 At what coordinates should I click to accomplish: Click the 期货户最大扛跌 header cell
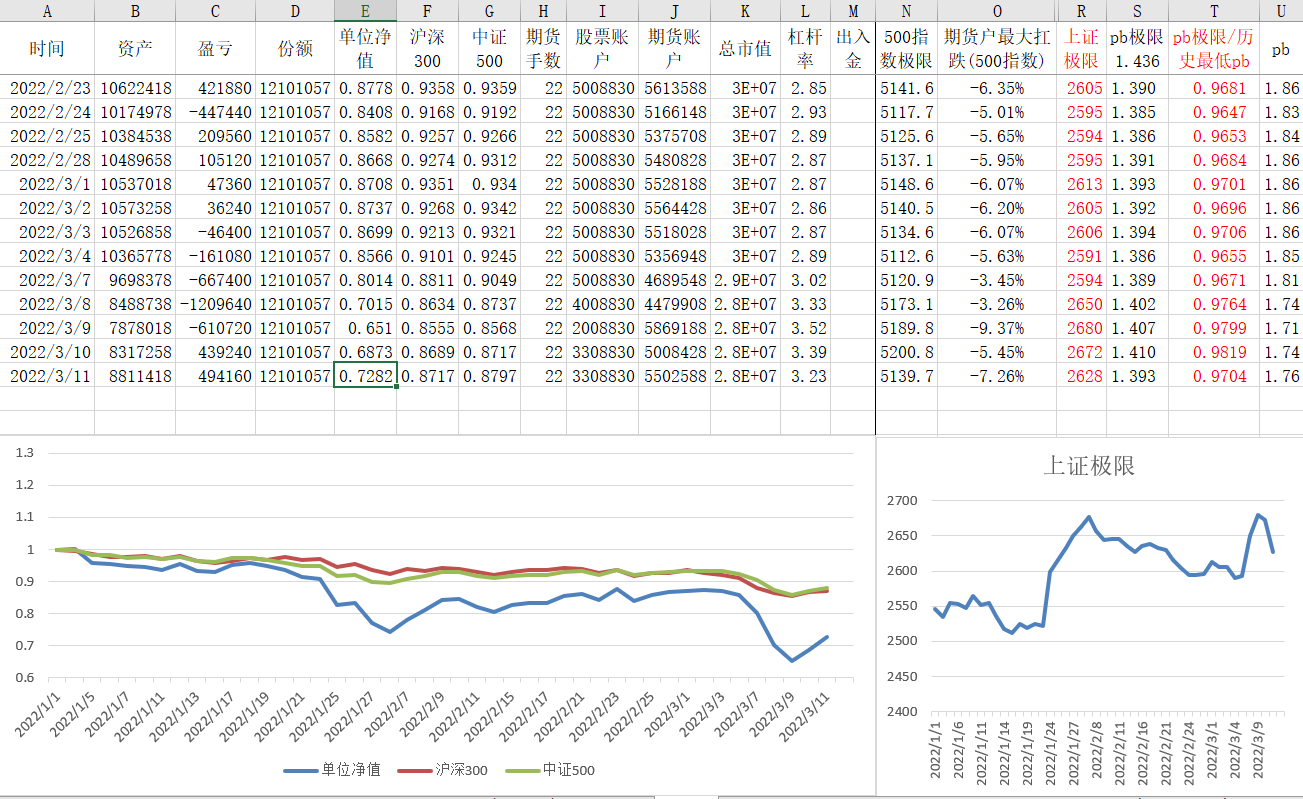pyautogui.click(x=996, y=48)
